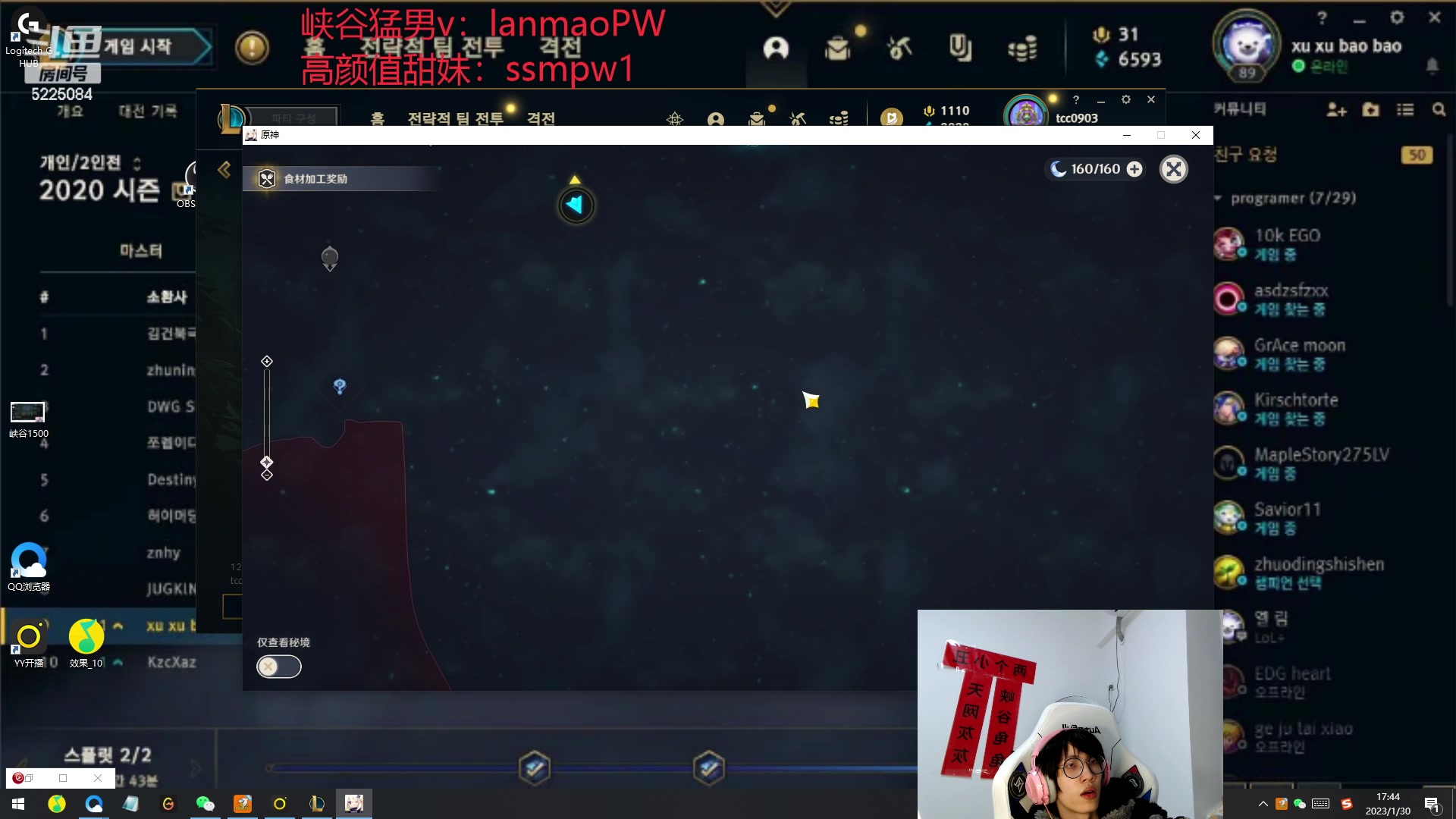1456x819 pixels.
Task: Click the gray teleport pin on the map
Action: tap(330, 258)
